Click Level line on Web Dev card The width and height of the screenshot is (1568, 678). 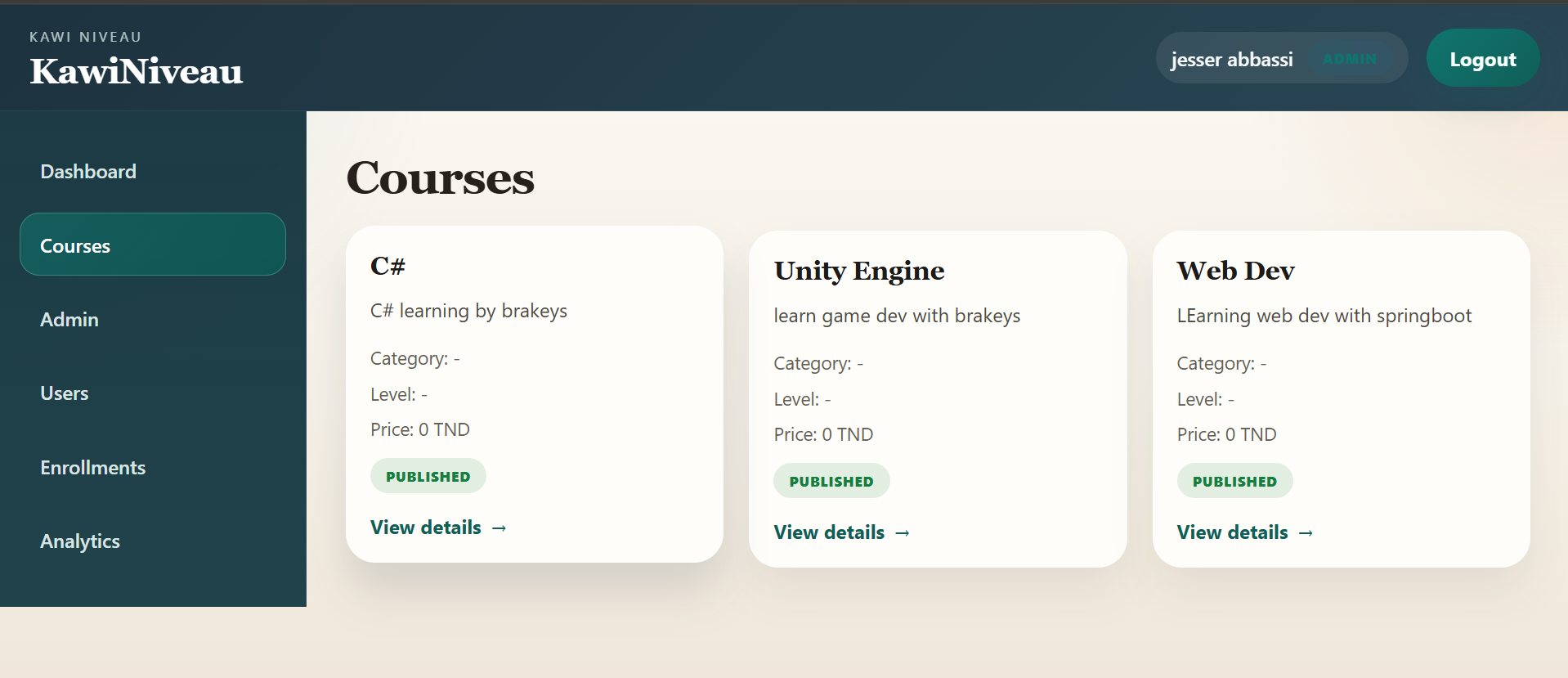click(1206, 399)
